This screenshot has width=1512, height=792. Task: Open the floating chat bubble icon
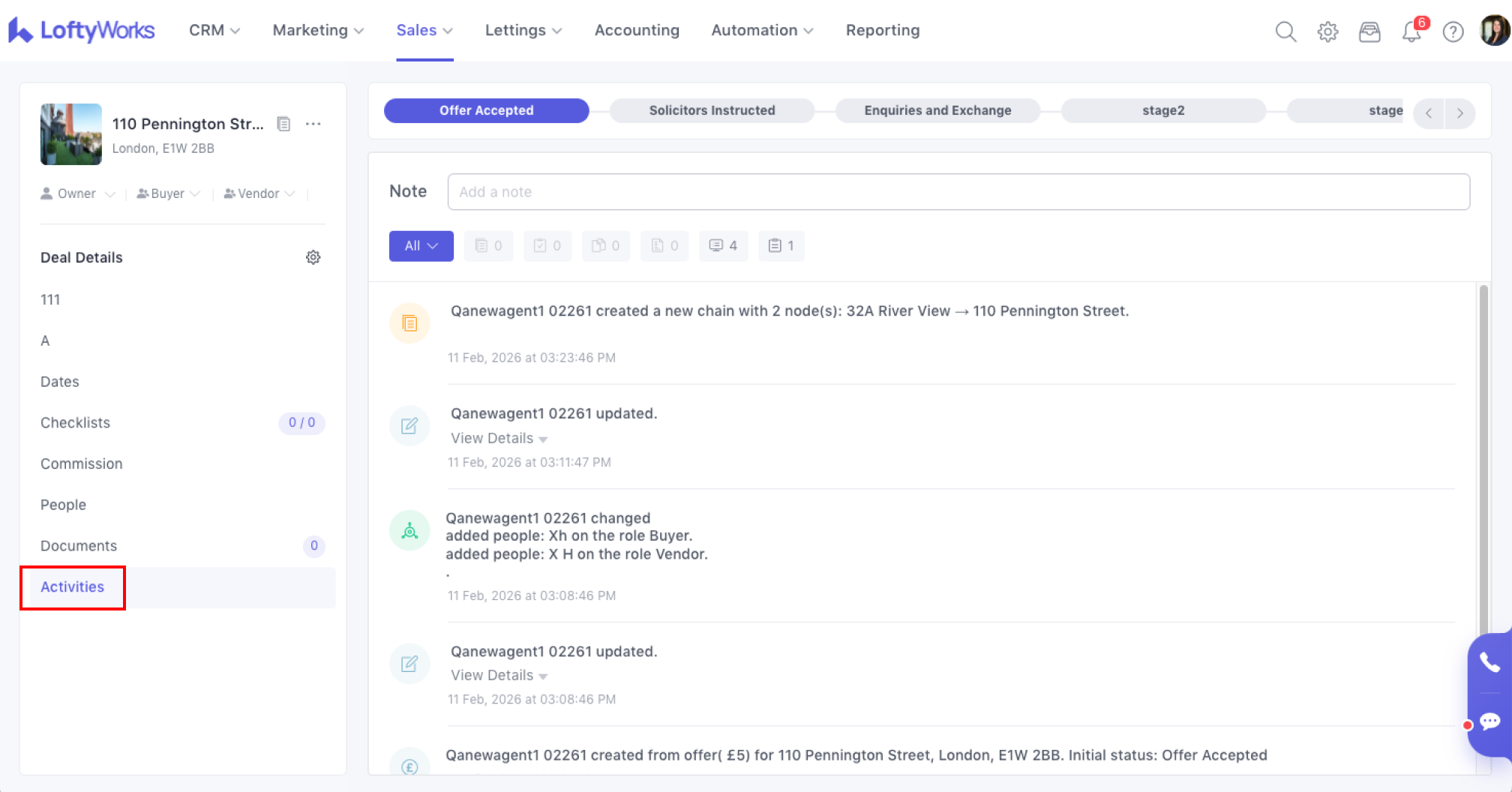coord(1489,721)
